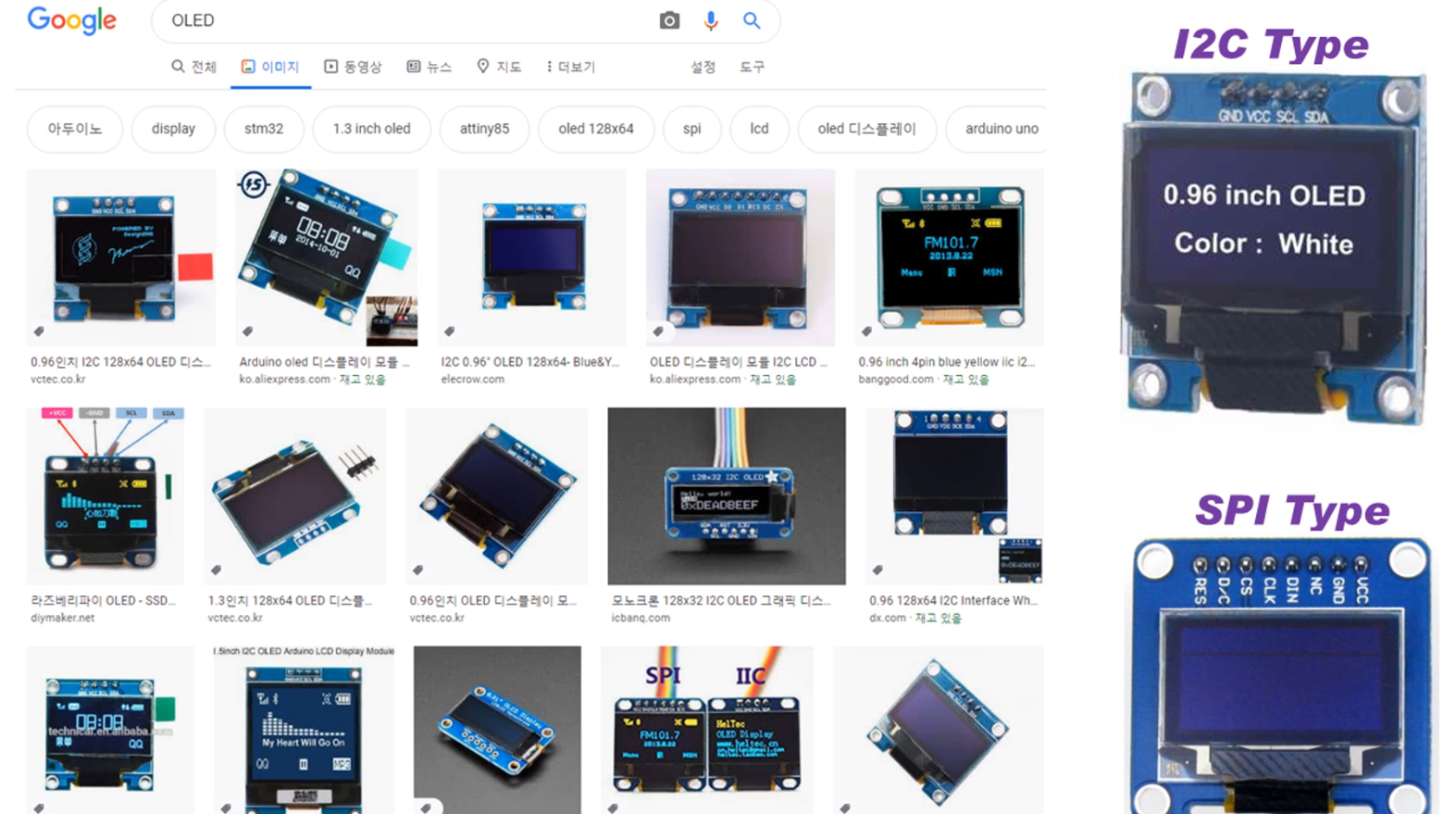Open the 지도 tab

click(499, 67)
